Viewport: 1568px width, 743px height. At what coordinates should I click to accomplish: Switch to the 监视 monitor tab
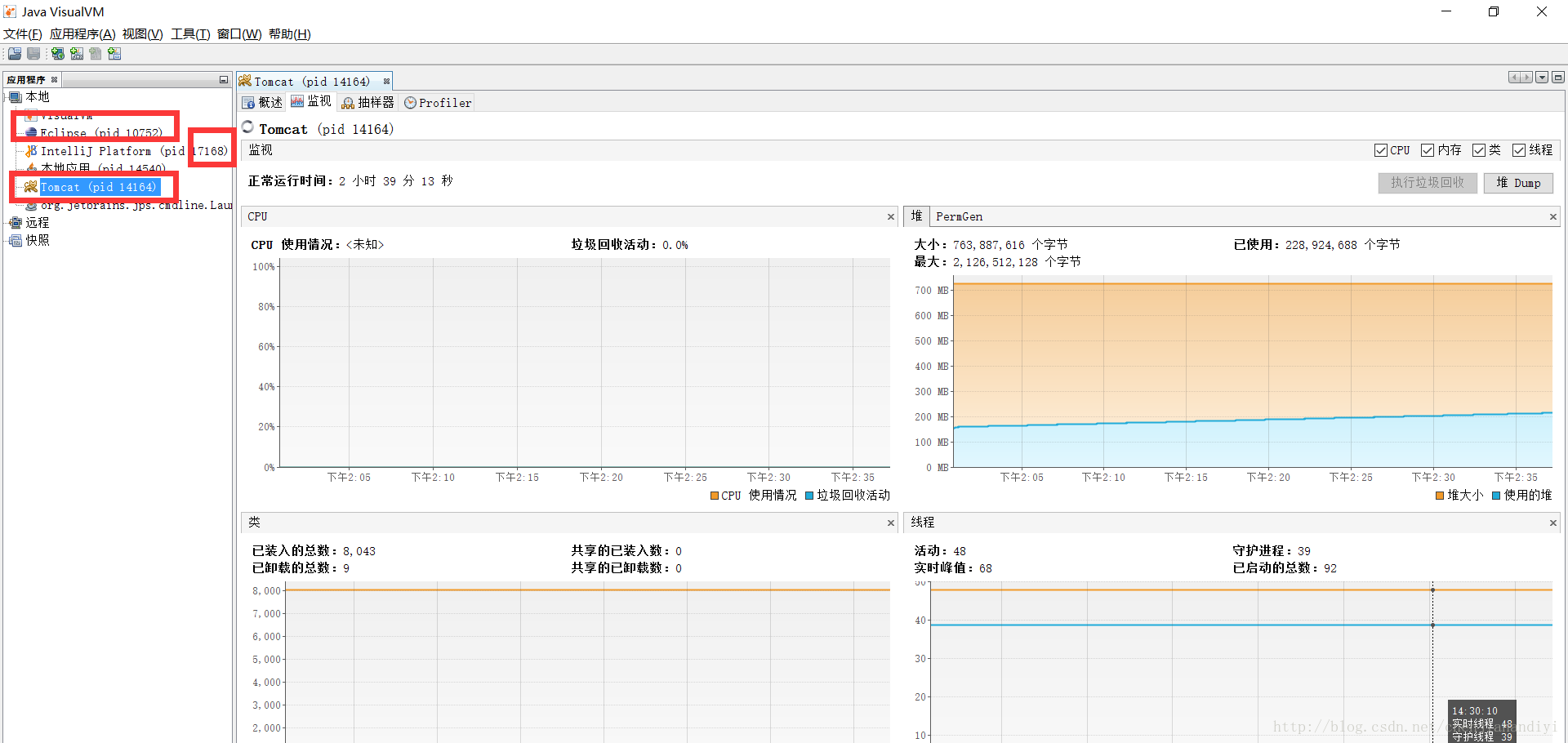coord(311,101)
